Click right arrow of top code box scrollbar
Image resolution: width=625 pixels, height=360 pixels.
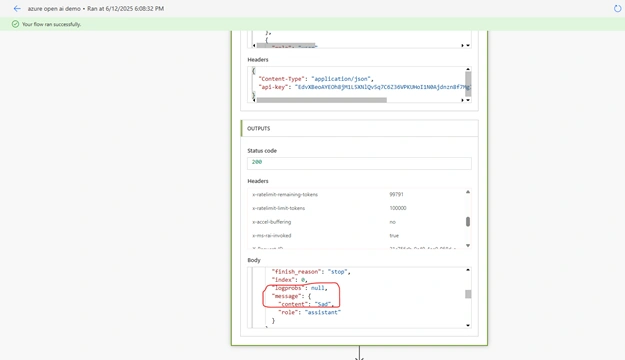[x=462, y=45]
